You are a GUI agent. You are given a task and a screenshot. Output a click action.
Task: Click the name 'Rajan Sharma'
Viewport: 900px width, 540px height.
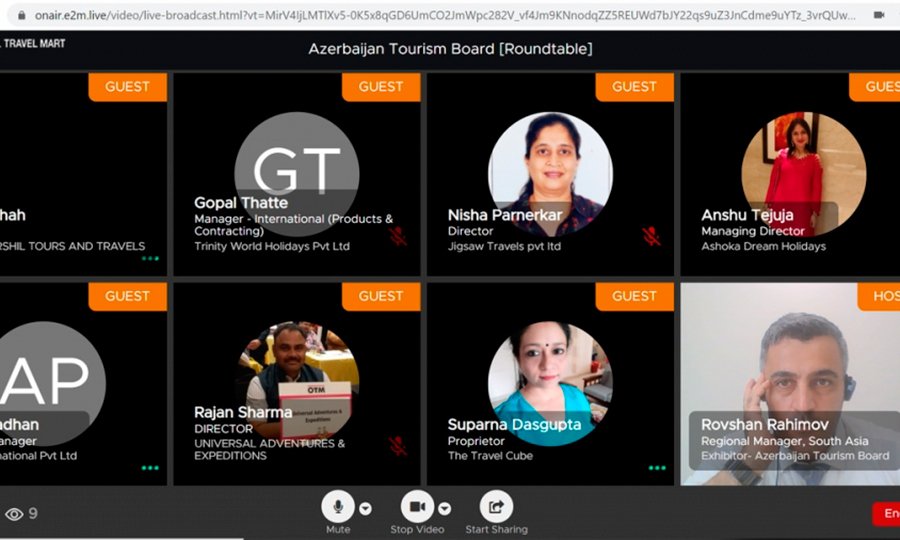tap(243, 413)
